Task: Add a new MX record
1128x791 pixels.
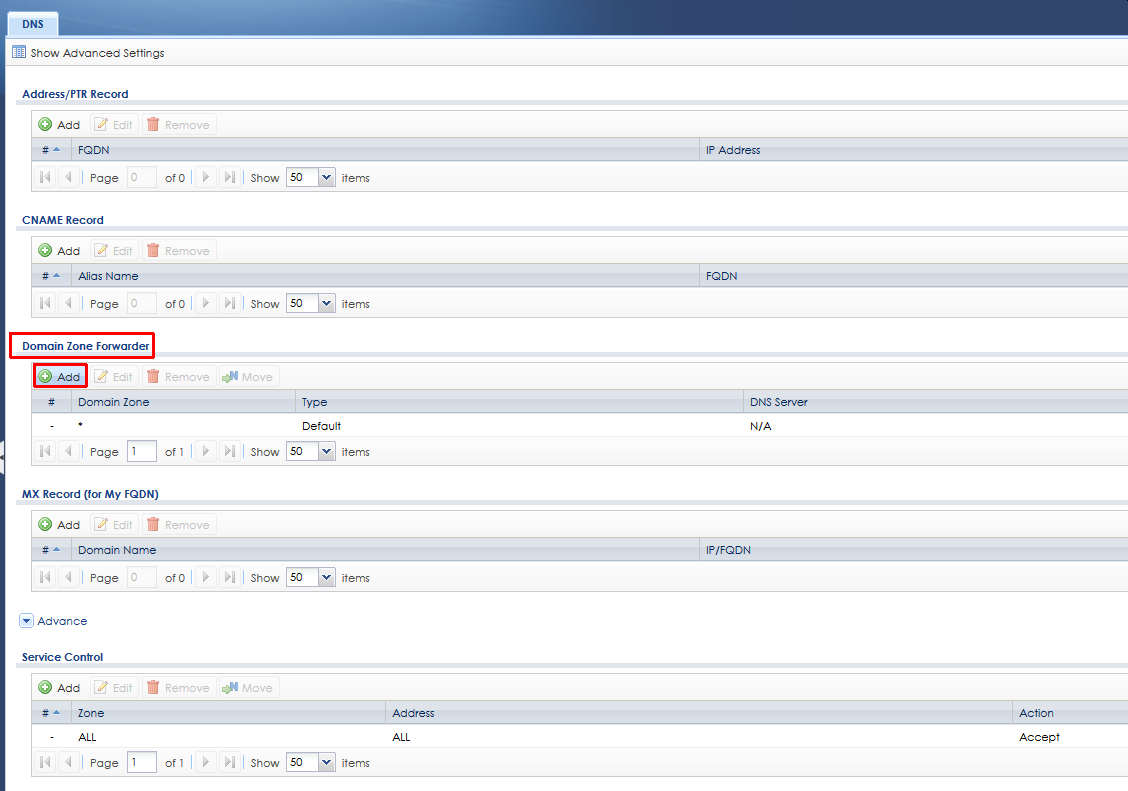Action: click(59, 525)
